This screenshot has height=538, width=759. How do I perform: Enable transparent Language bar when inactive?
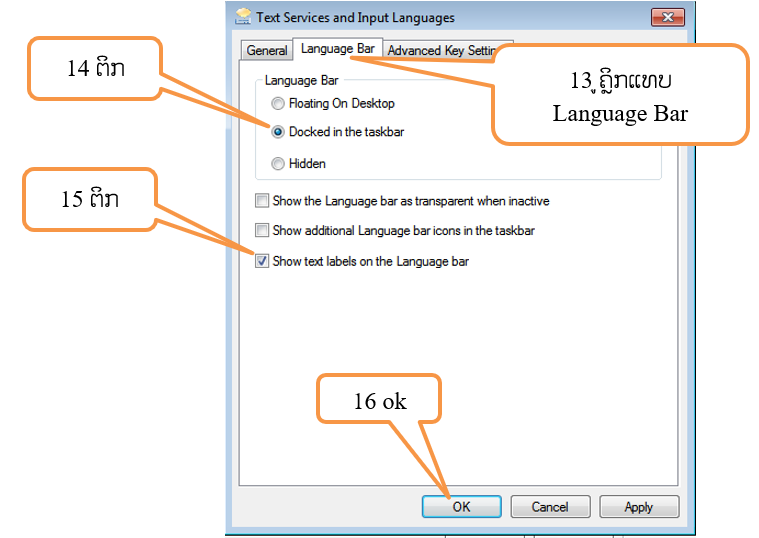tap(262, 201)
